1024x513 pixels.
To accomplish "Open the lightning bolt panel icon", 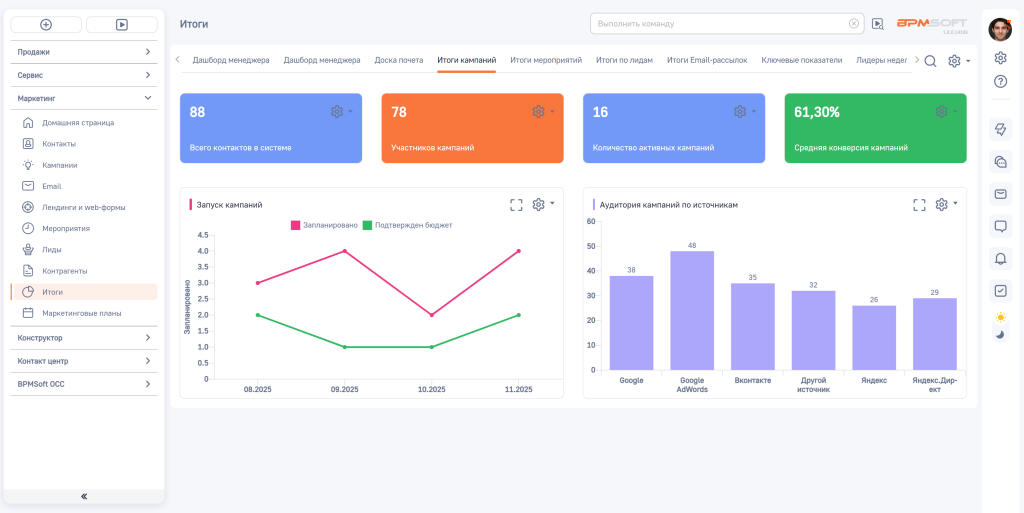I will [1000, 129].
